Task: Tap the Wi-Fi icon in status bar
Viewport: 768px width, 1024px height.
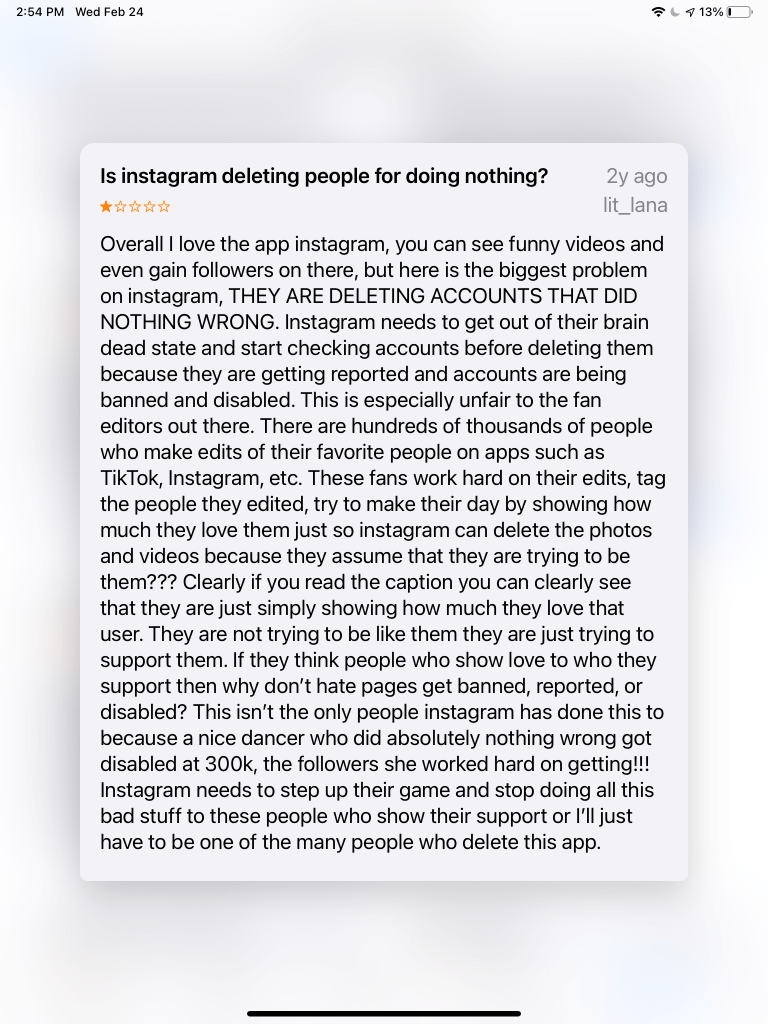Action: [657, 12]
